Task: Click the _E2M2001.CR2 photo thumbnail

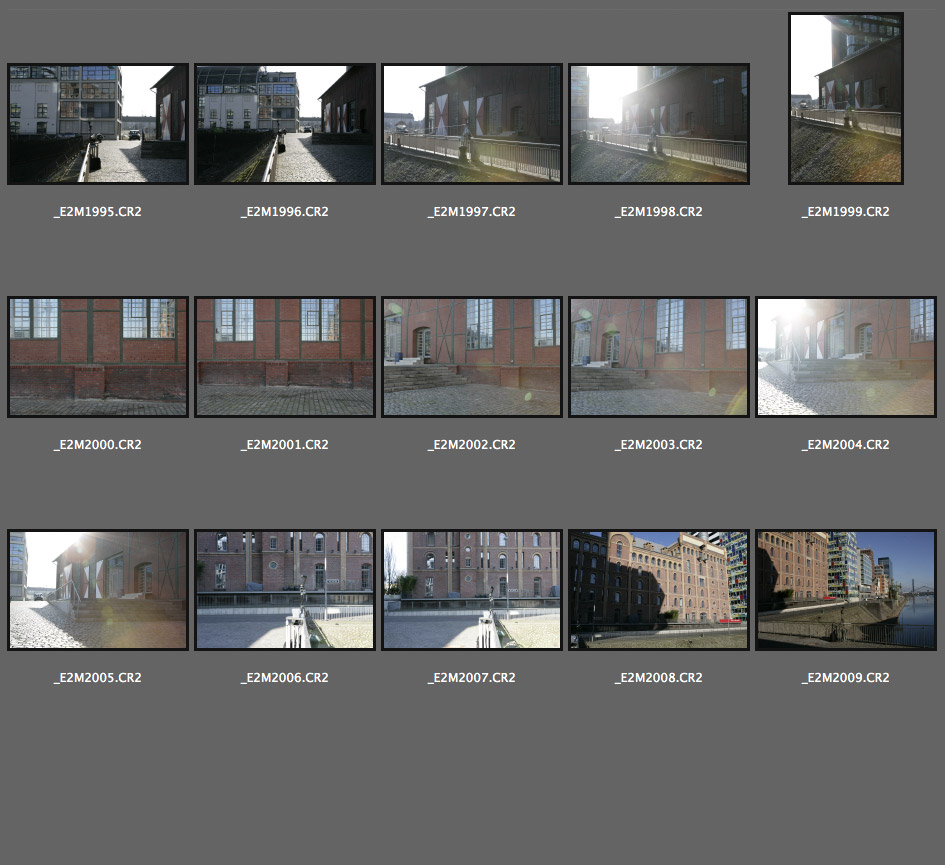Action: click(285, 357)
